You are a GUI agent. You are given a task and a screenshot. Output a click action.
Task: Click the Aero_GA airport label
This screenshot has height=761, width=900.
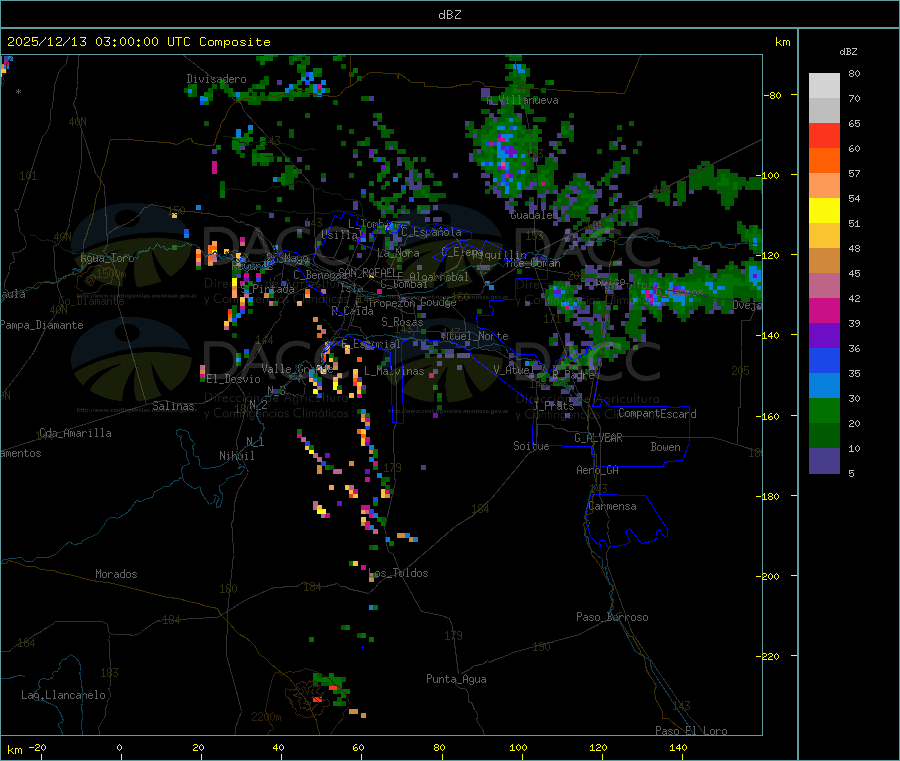point(597,471)
